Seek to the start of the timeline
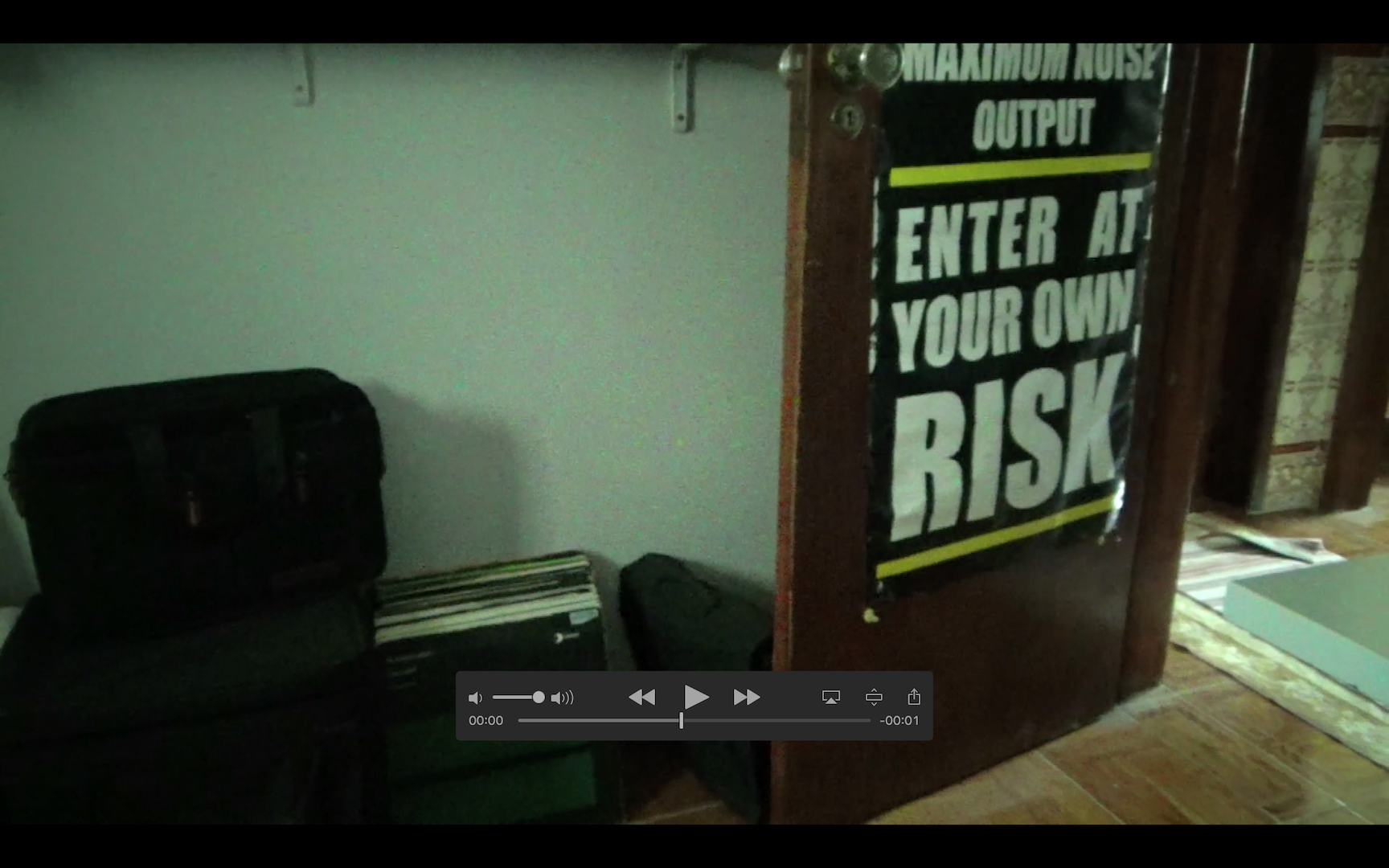 (x=520, y=720)
